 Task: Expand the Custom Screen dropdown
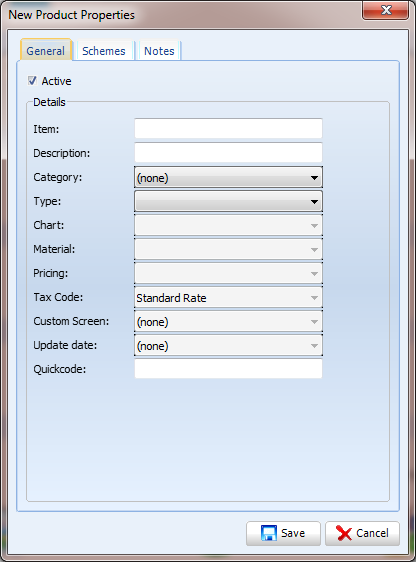[228, 321]
